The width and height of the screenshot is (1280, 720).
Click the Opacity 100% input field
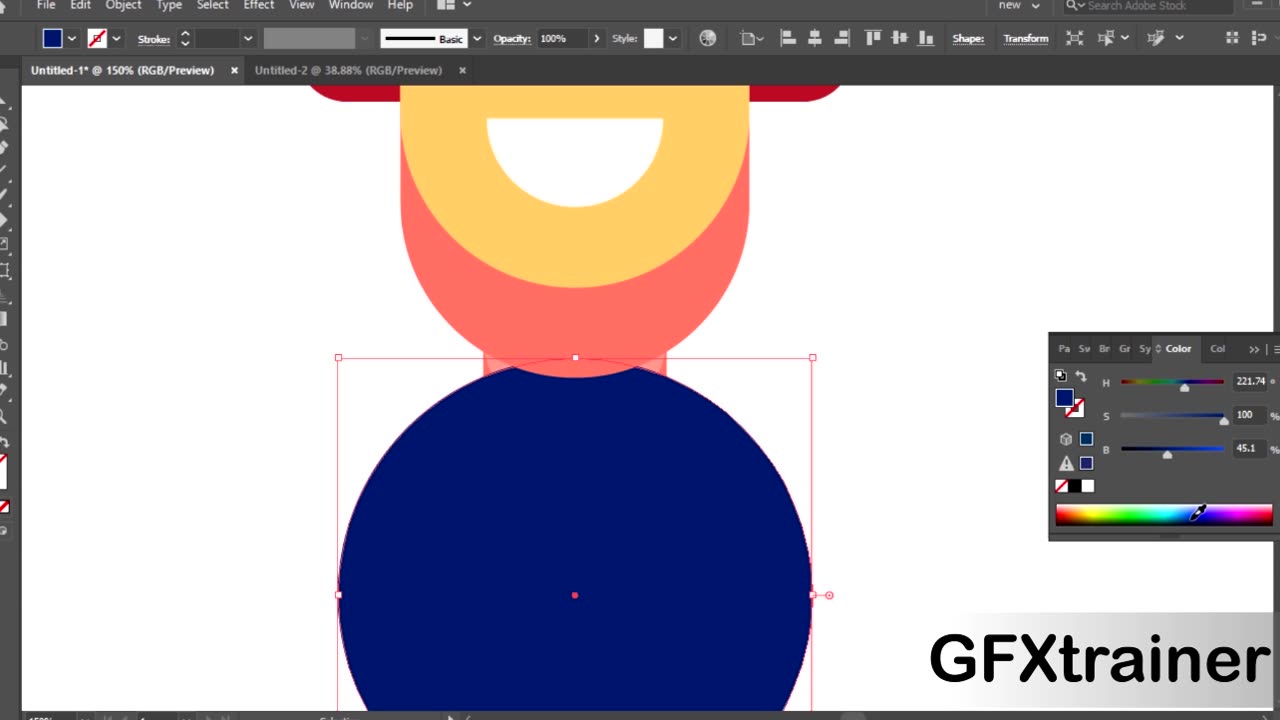[x=562, y=38]
